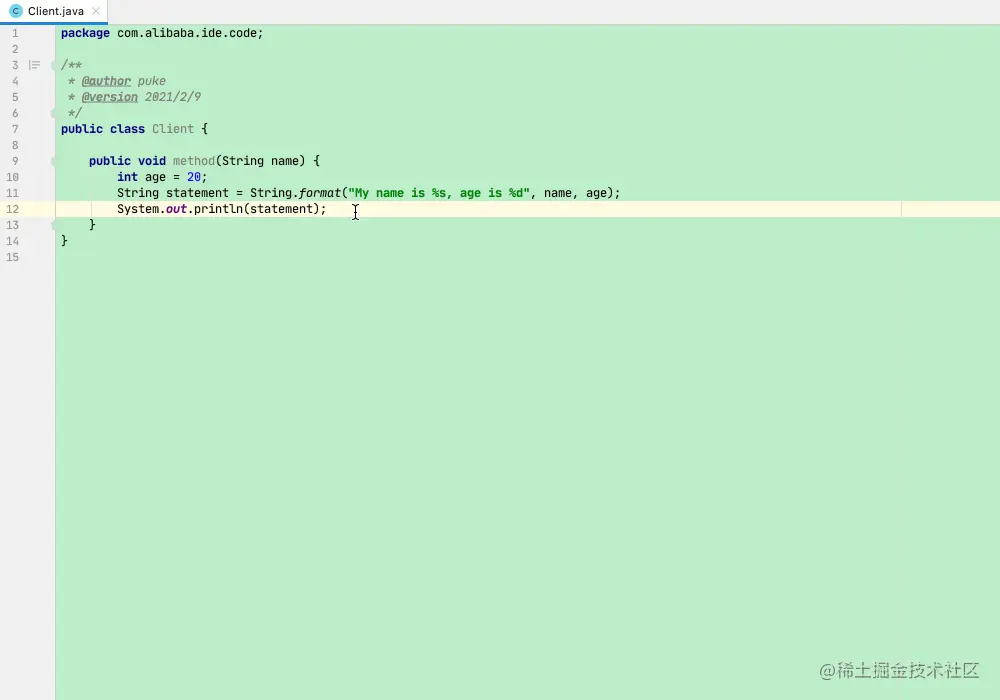This screenshot has width=1000, height=700.
Task: Click the method name 'method' on line 9
Action: tap(194, 161)
